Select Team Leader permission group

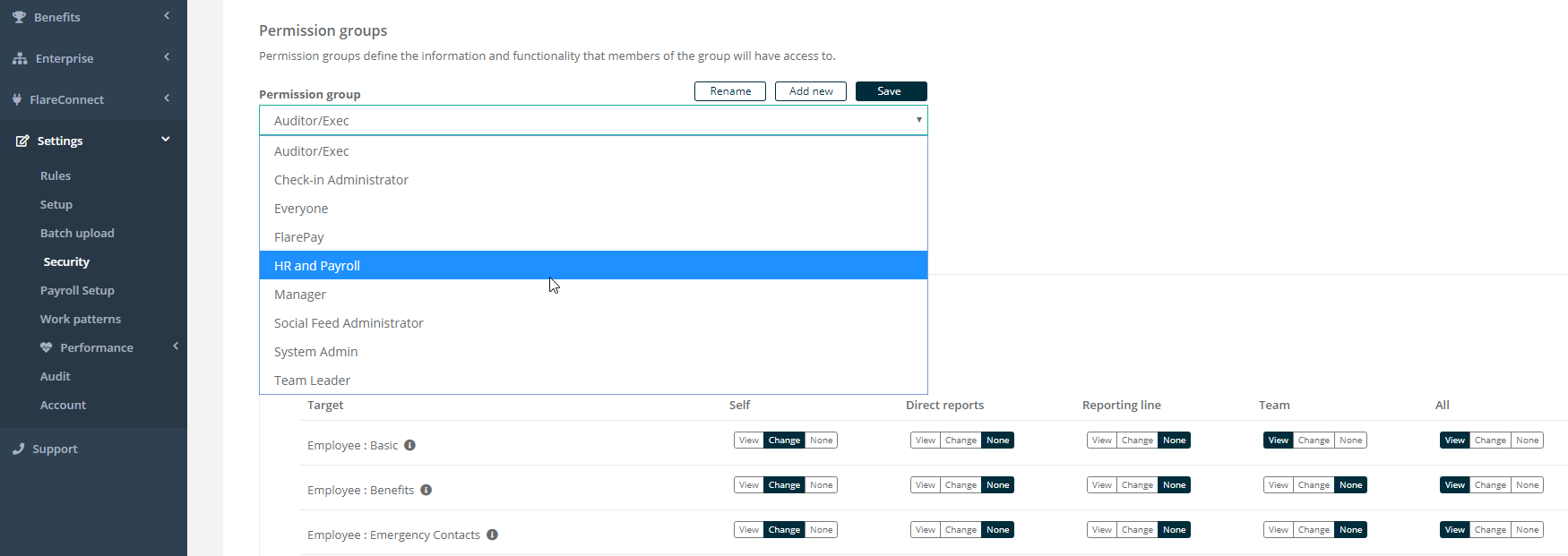click(593, 381)
